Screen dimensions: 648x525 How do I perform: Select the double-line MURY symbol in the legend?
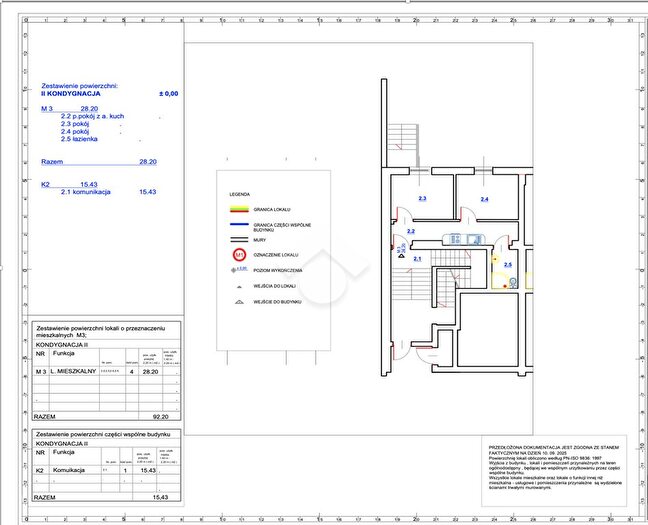239,240
